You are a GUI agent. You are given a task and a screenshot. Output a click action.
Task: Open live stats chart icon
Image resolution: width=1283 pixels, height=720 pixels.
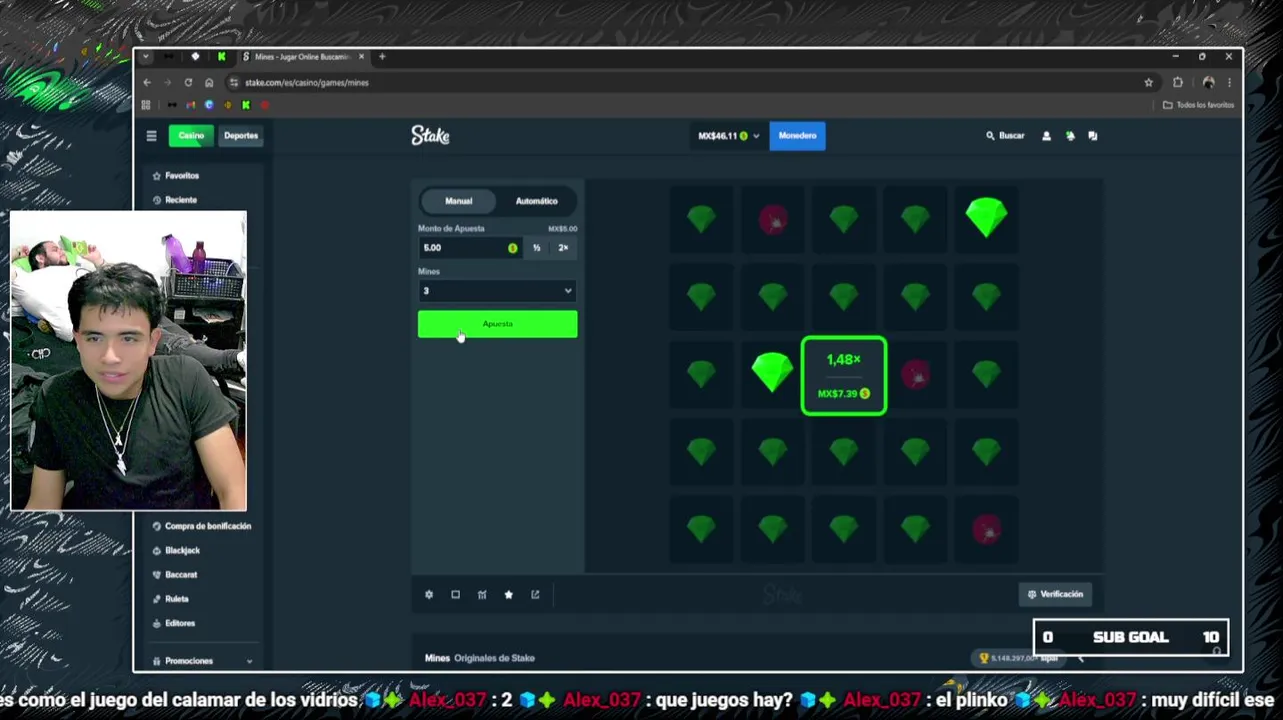coord(482,594)
